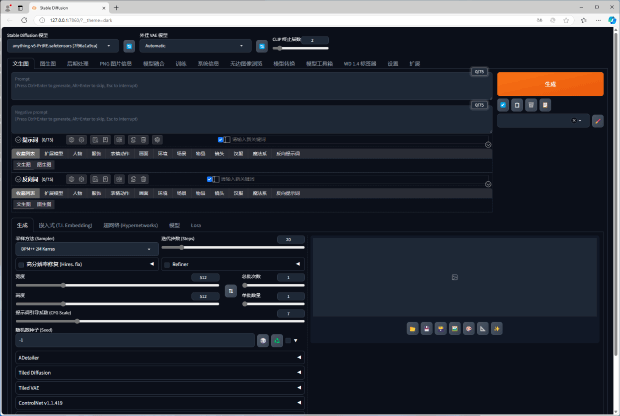The height and width of the screenshot is (416, 620).
Task: Expand the Hires. fix section arrow
Action: click(x=152, y=264)
